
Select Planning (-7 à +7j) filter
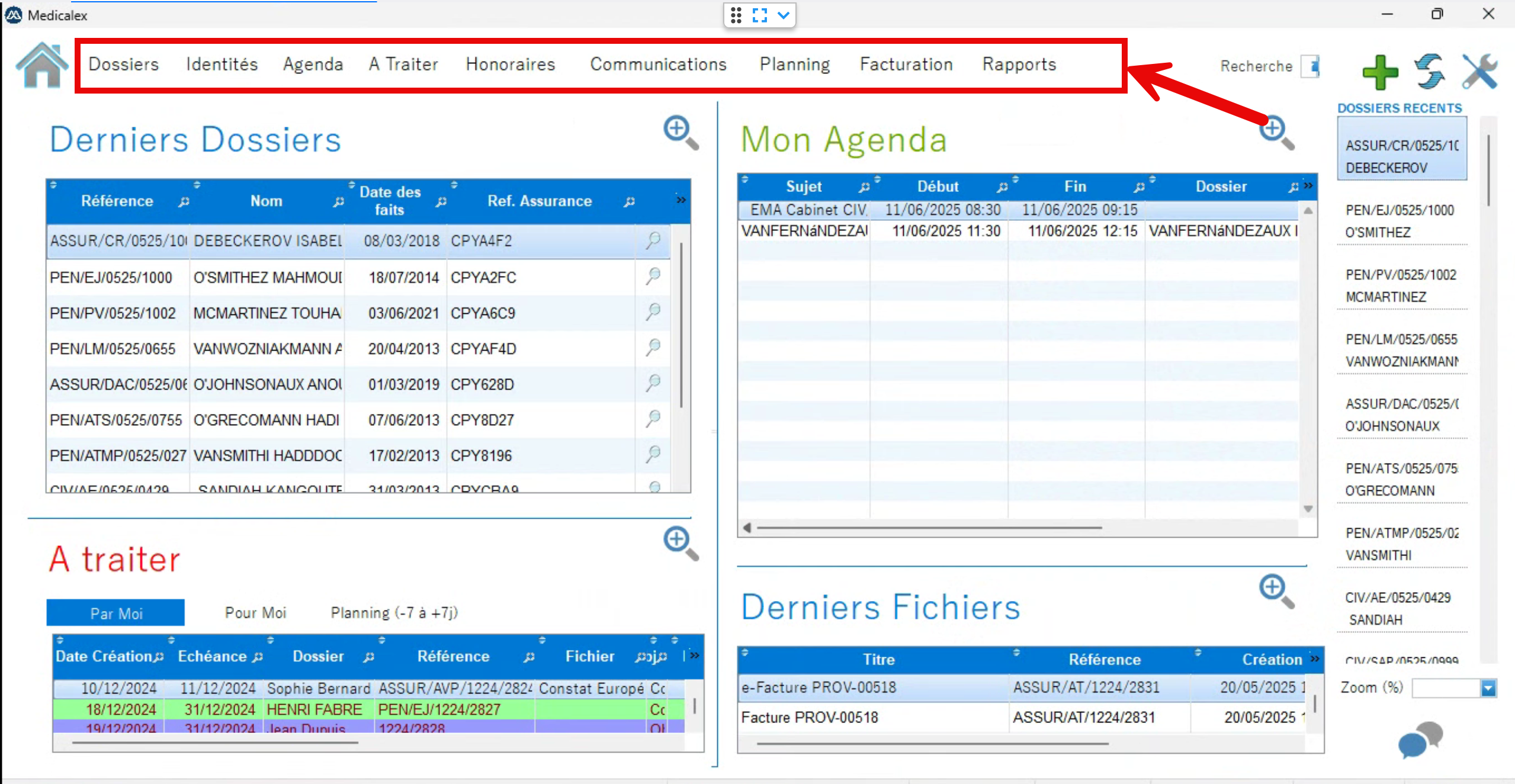point(394,613)
